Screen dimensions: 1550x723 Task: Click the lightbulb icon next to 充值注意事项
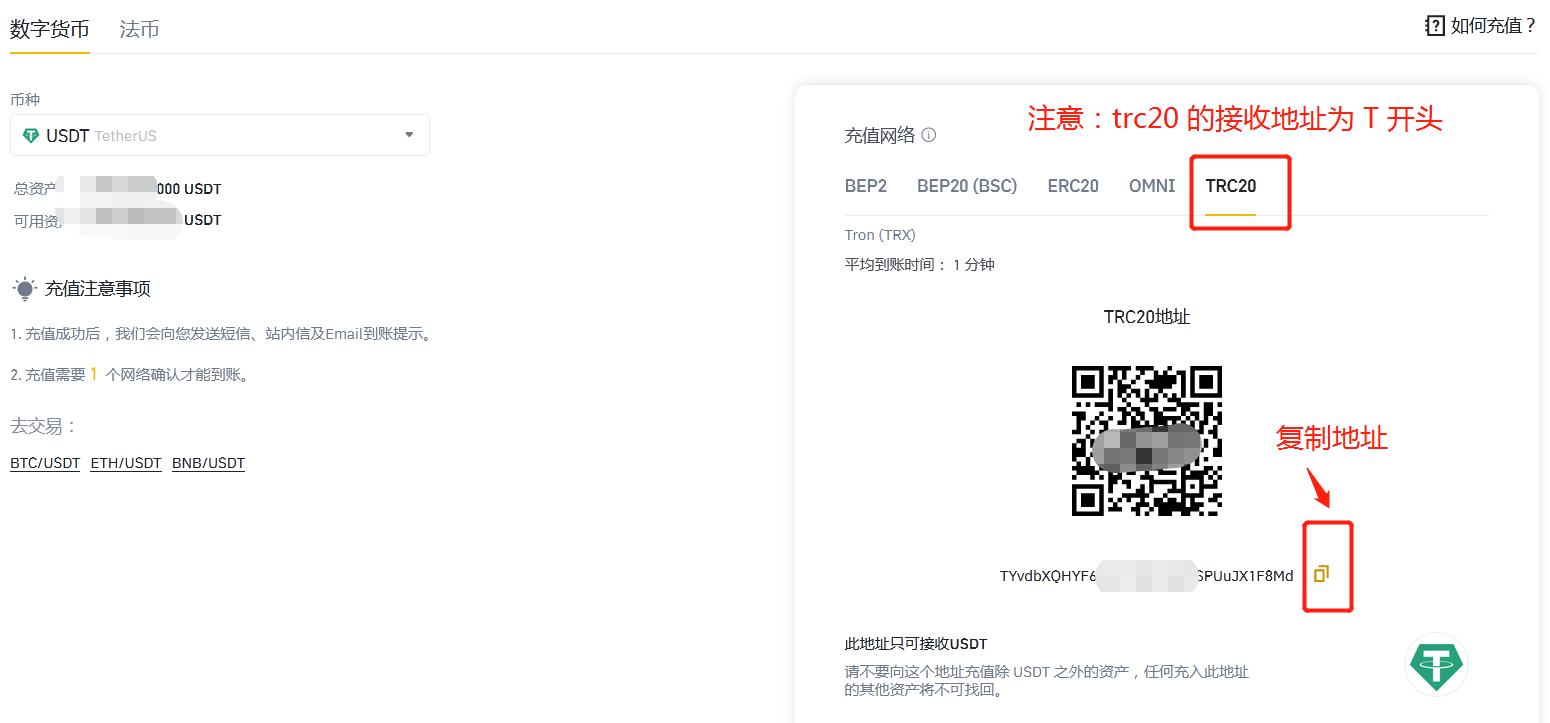26,287
